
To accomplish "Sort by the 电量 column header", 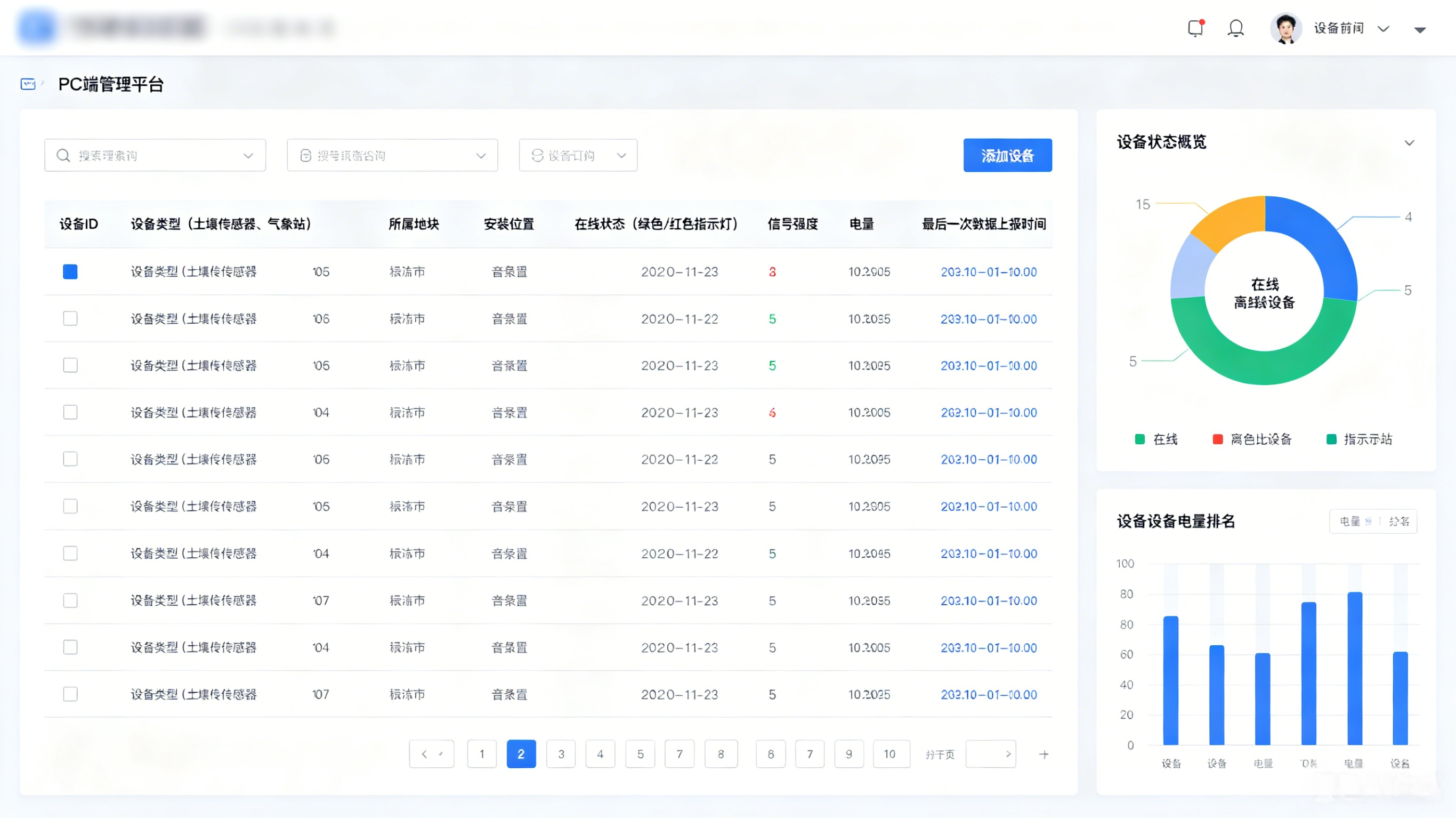I will point(861,224).
